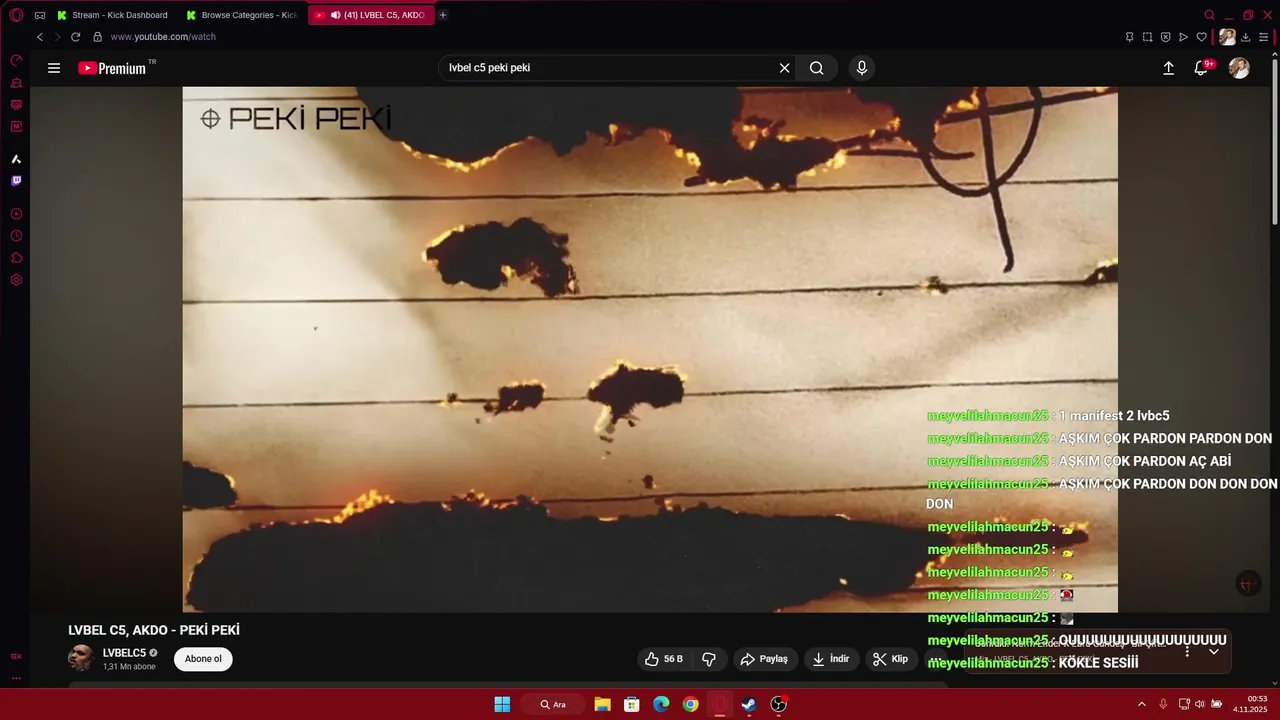Open the send/flow arrow icon
1280x720 pixels.
point(1183,37)
